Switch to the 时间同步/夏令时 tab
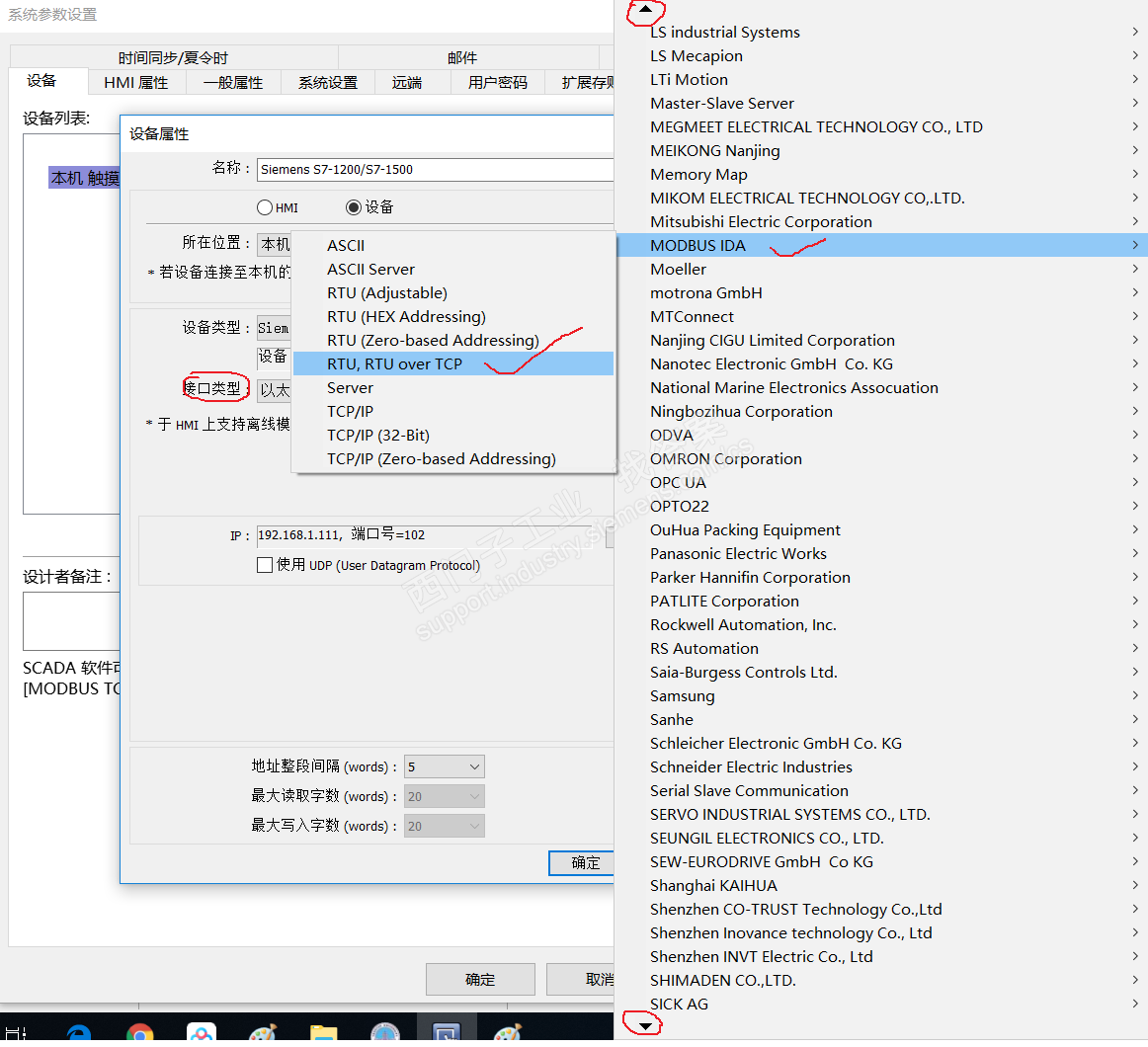The image size is (1148, 1047). (x=174, y=57)
